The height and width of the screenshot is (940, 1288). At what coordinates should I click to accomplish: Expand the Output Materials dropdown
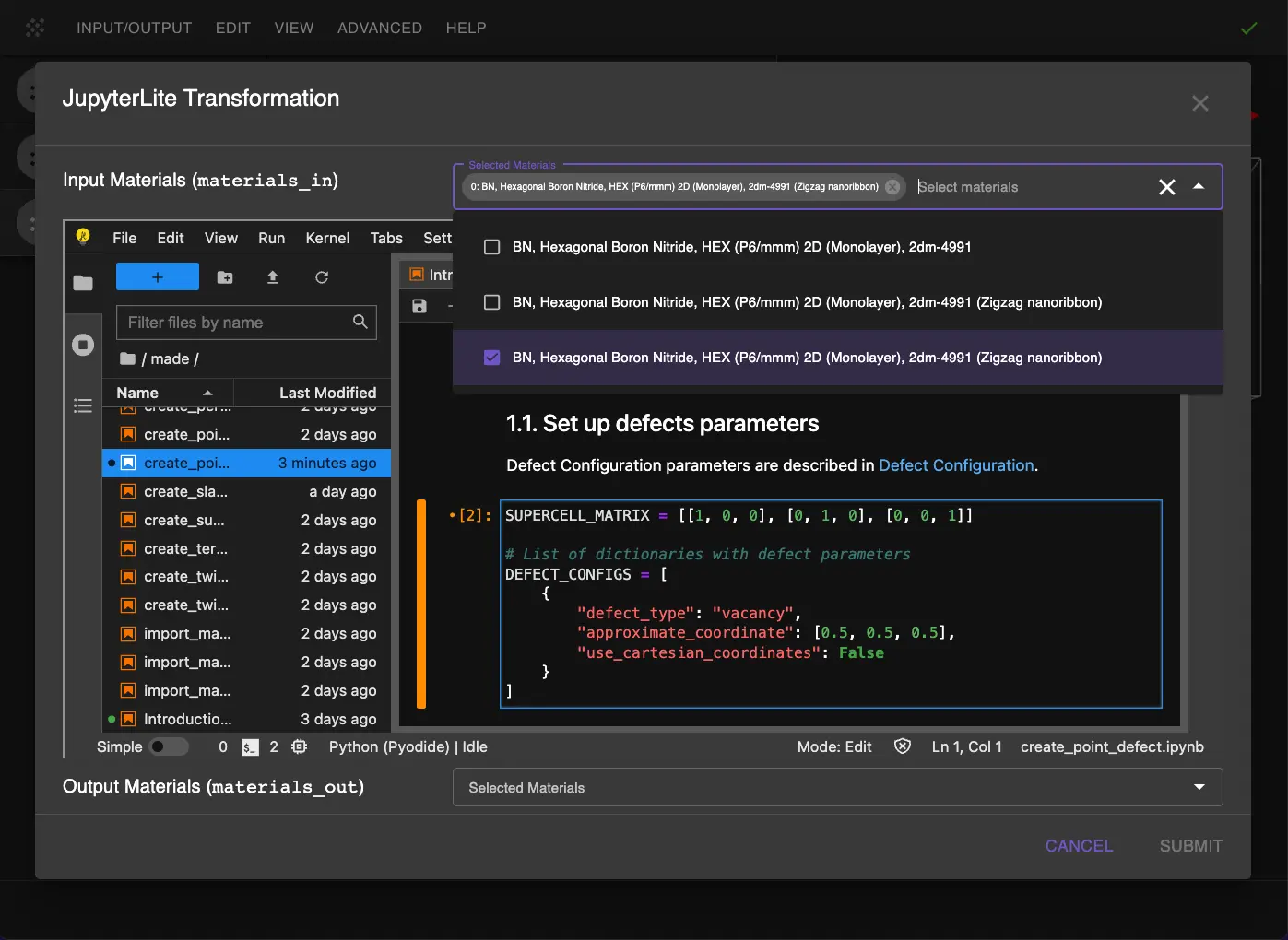click(1199, 787)
